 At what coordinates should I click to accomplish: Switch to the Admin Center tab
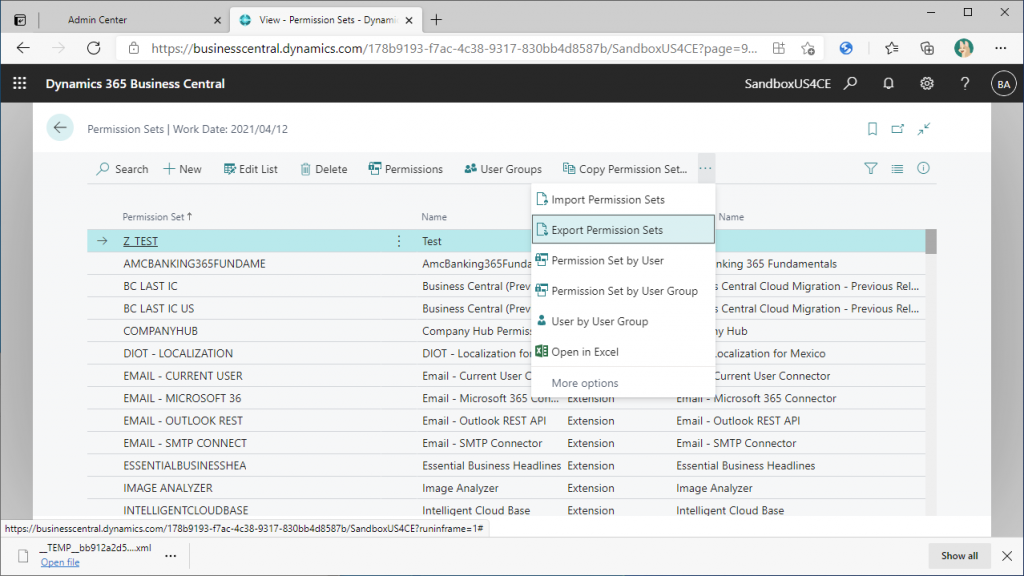pyautogui.click(x=135, y=20)
